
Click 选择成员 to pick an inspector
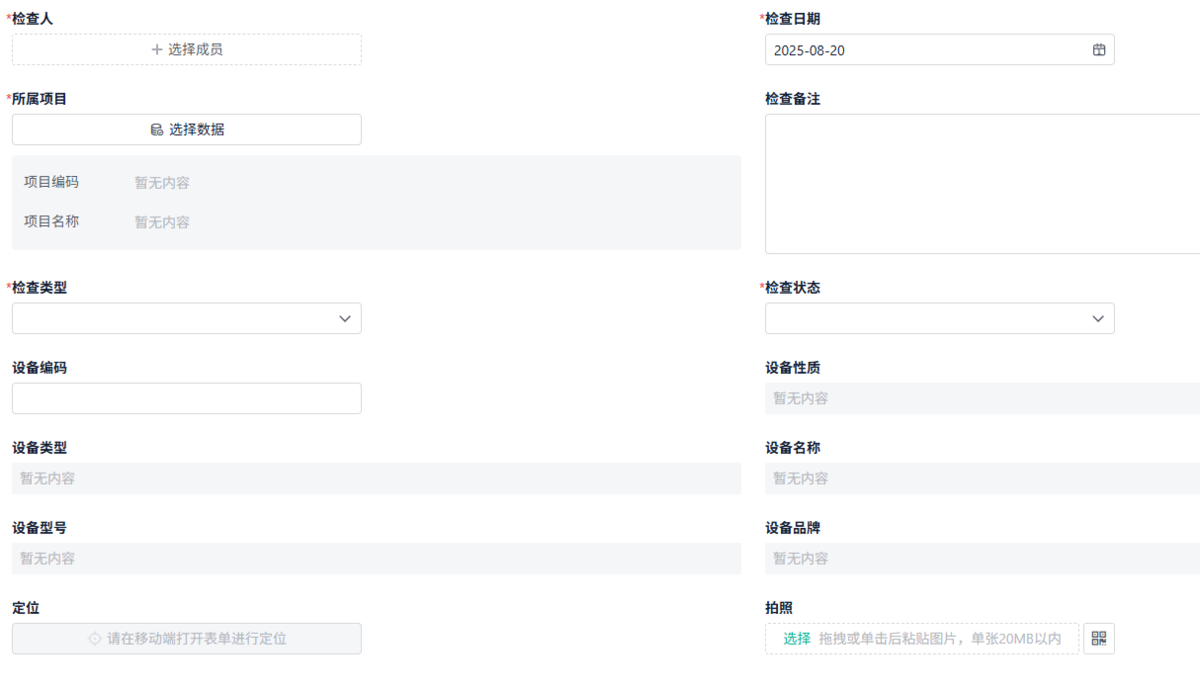coord(186,49)
